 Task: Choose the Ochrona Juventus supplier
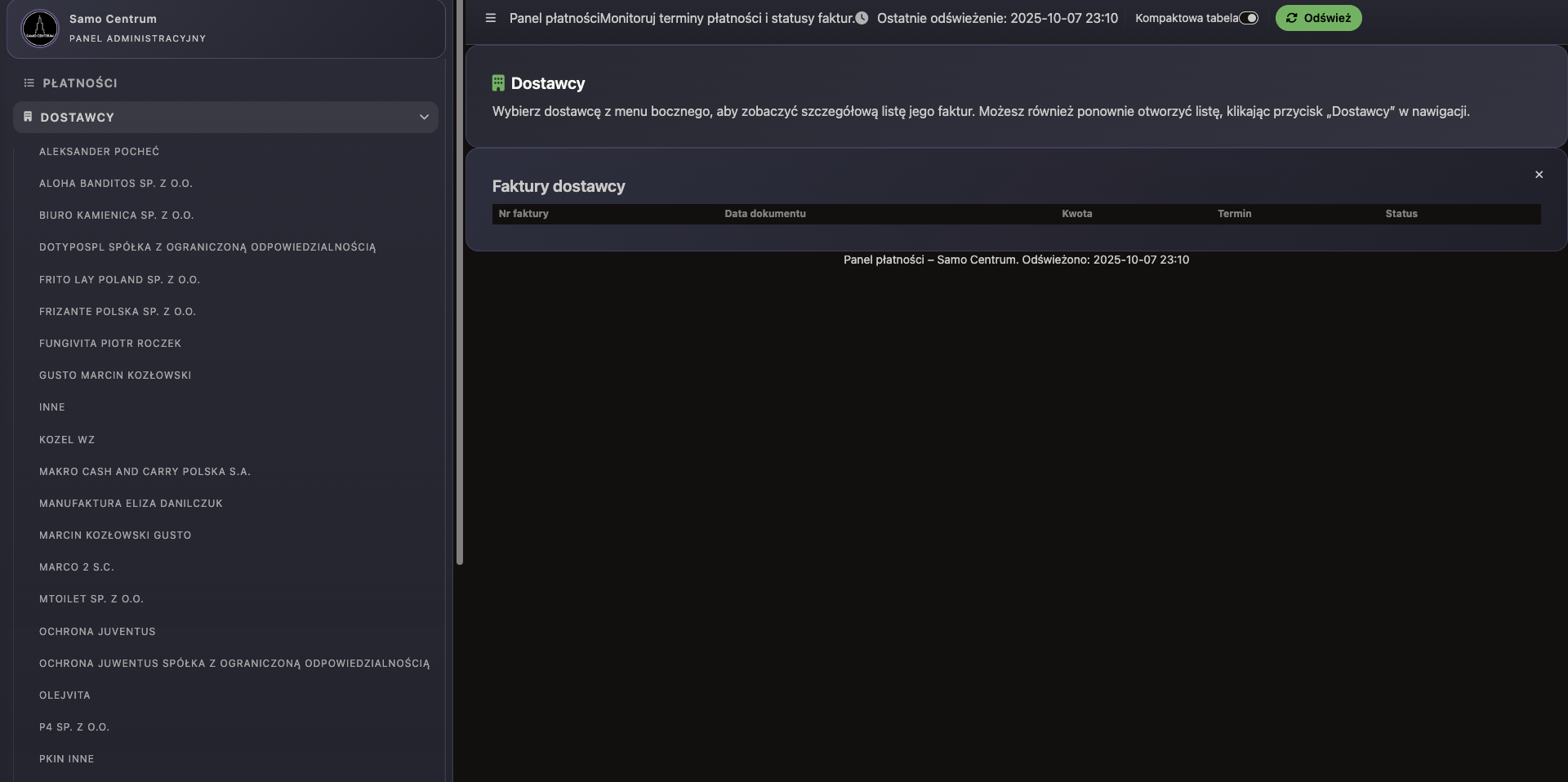tap(97, 632)
